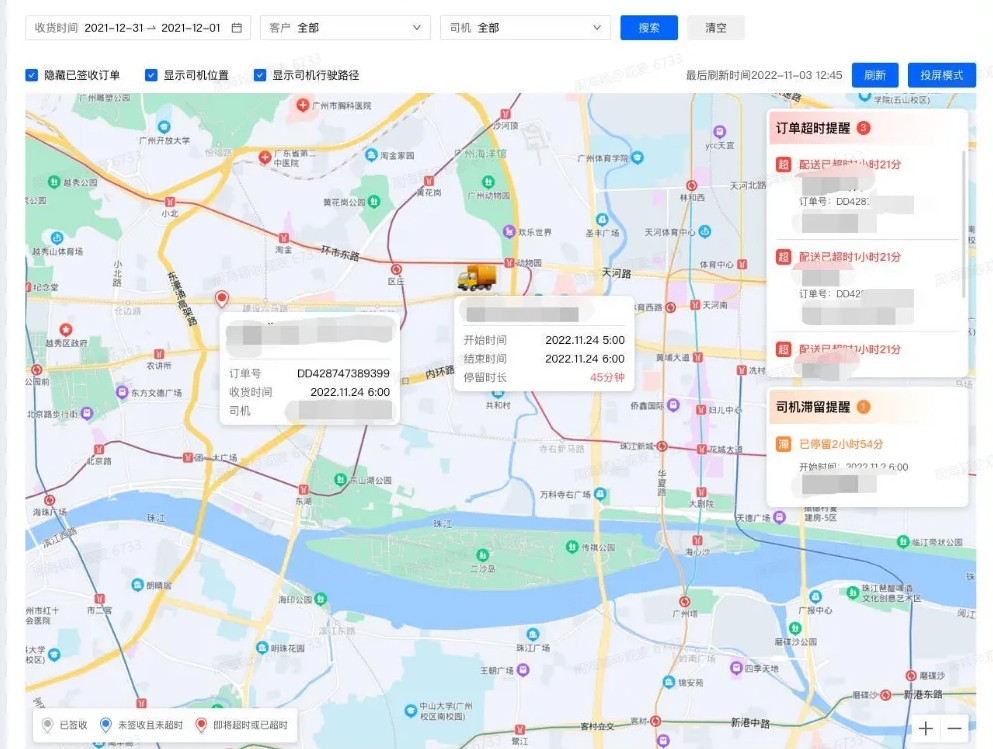Viewport: 993px width, 749px height.
Task: Open the 司机 dropdown selector
Action: pyautogui.click(x=525, y=28)
